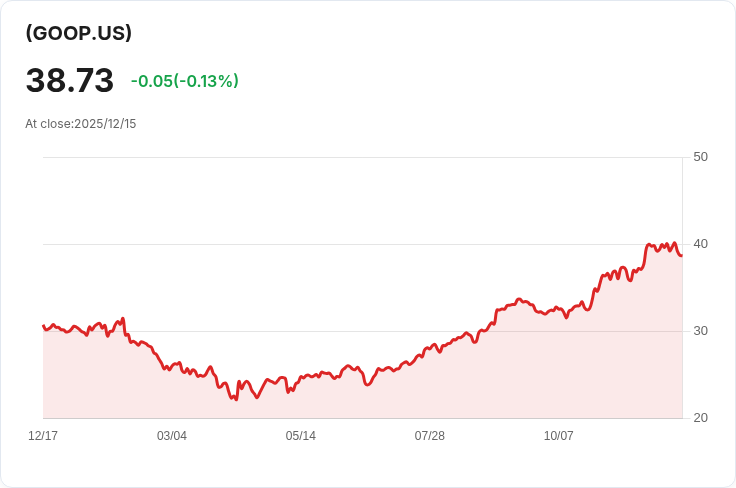This screenshot has width=736, height=488.
Task: Click the 10/07 date axis label
Action: [559, 436]
